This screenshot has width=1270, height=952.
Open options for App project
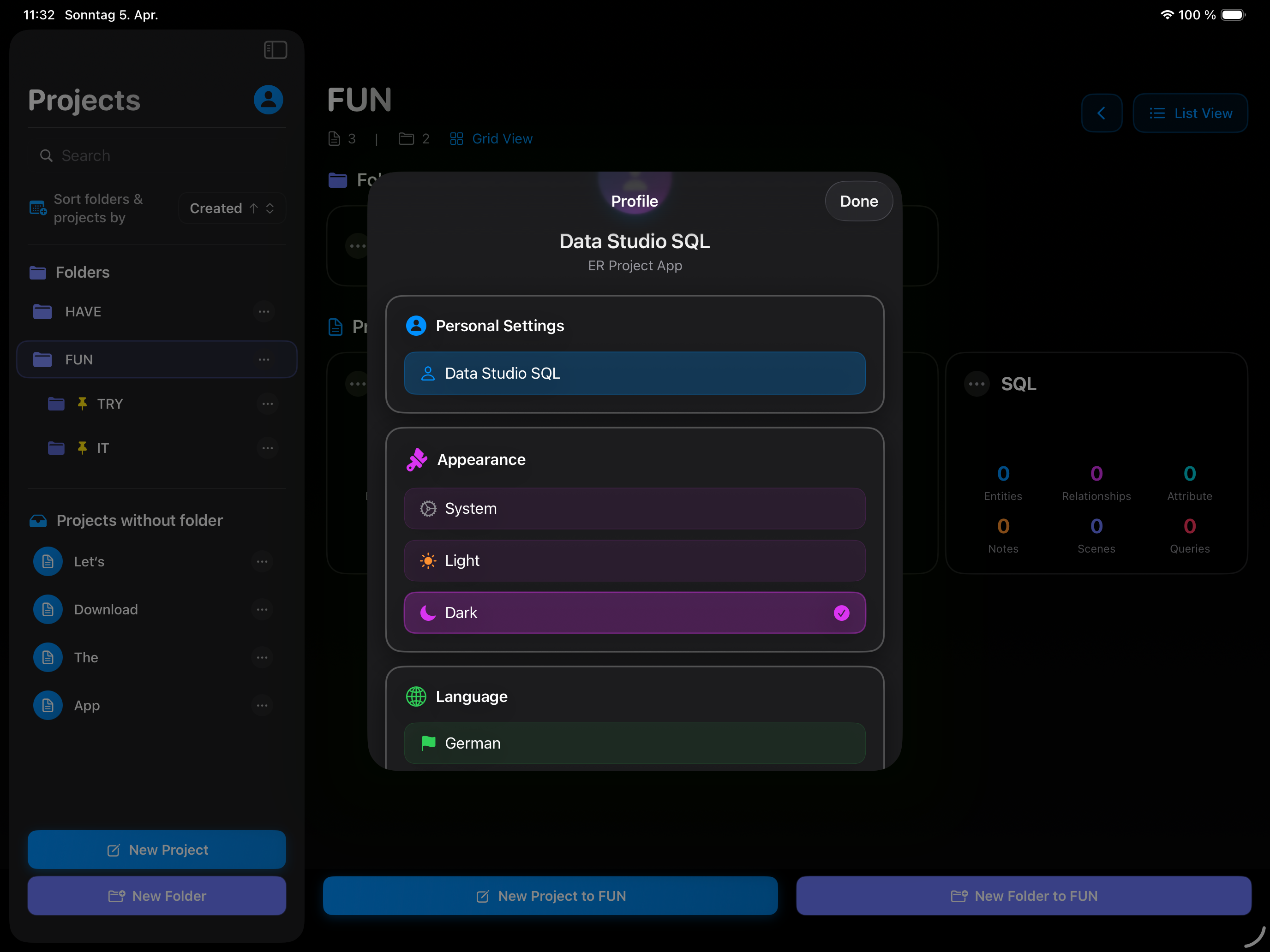tap(262, 705)
